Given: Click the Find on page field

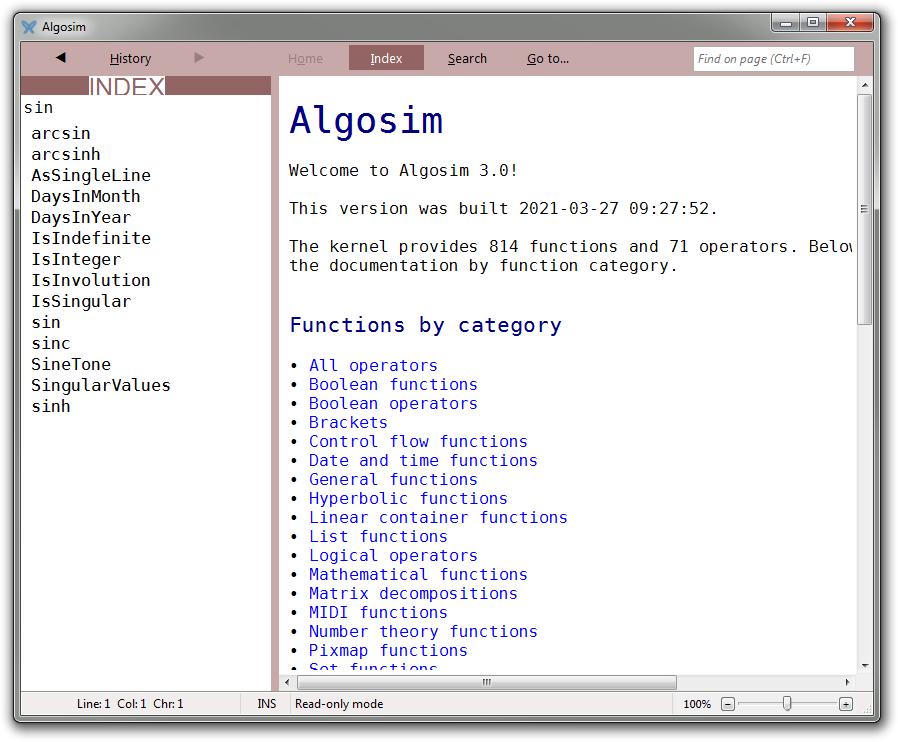Looking at the screenshot, I should click(x=773, y=59).
